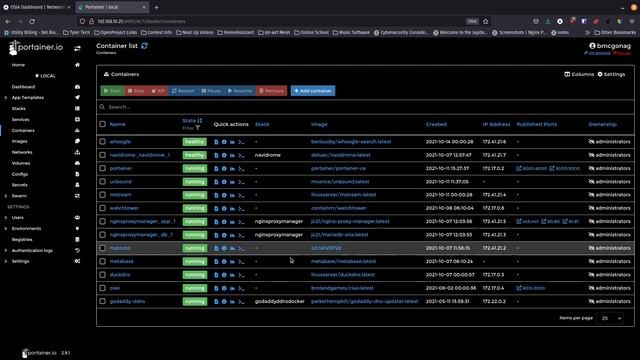Open the Columns selector
The width and height of the screenshot is (640, 360).
(579, 74)
